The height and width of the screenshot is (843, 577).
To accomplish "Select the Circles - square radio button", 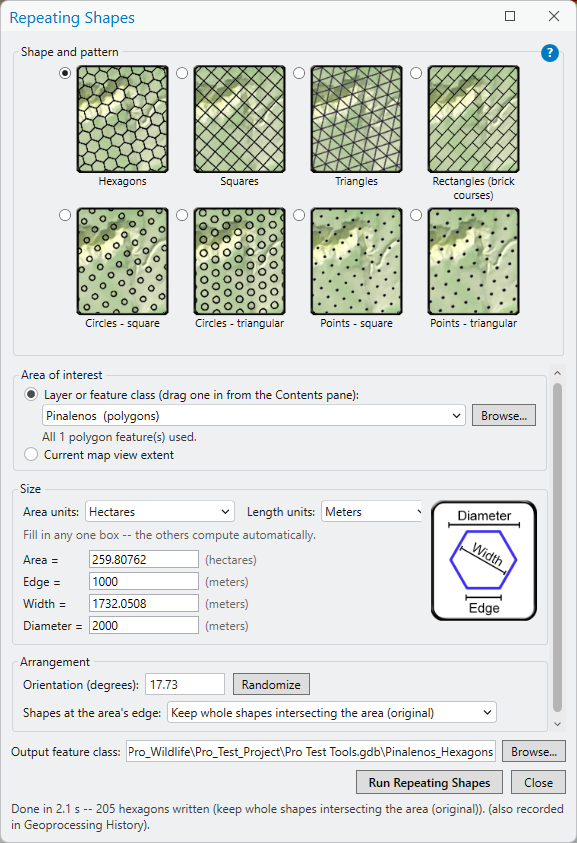I will (65, 215).
